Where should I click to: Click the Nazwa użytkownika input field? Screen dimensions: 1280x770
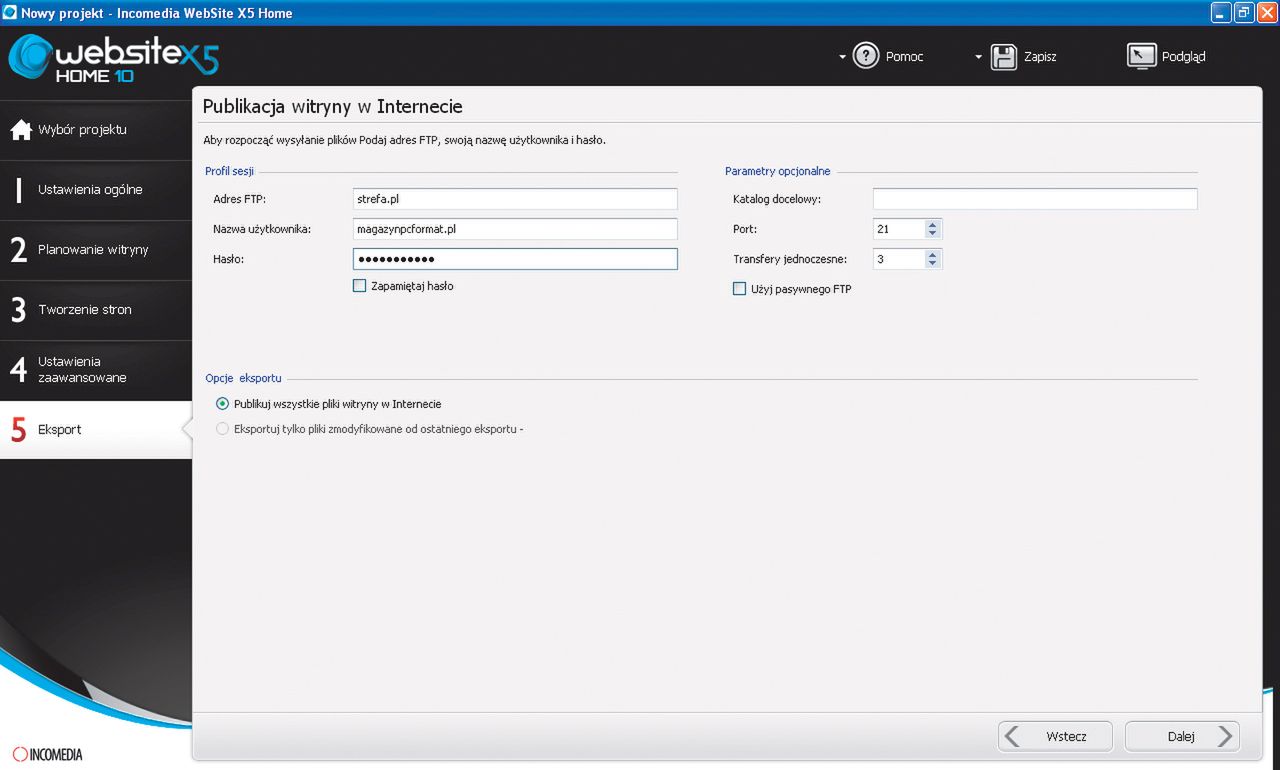[x=515, y=229]
